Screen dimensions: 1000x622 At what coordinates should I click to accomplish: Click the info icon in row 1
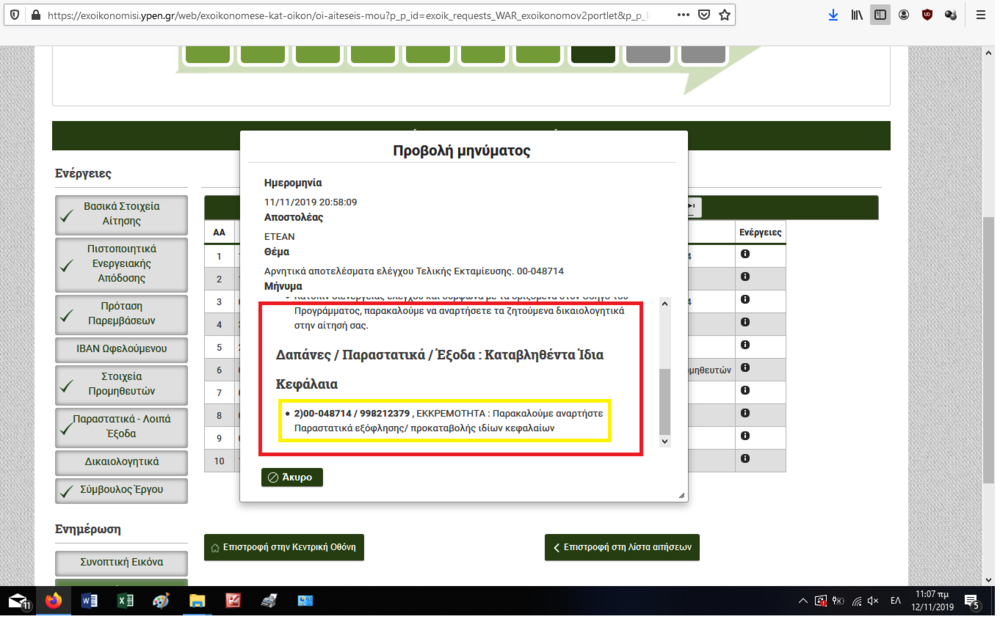[745, 255]
